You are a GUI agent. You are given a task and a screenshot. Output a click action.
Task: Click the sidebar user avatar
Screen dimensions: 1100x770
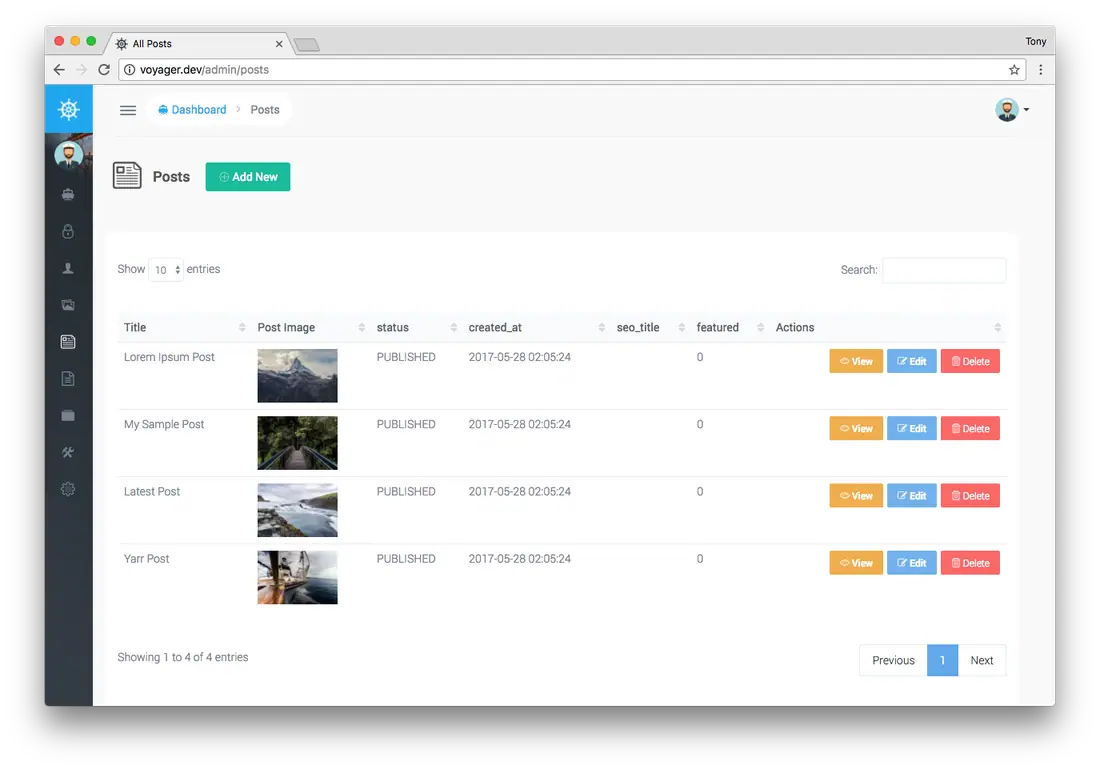tap(69, 155)
